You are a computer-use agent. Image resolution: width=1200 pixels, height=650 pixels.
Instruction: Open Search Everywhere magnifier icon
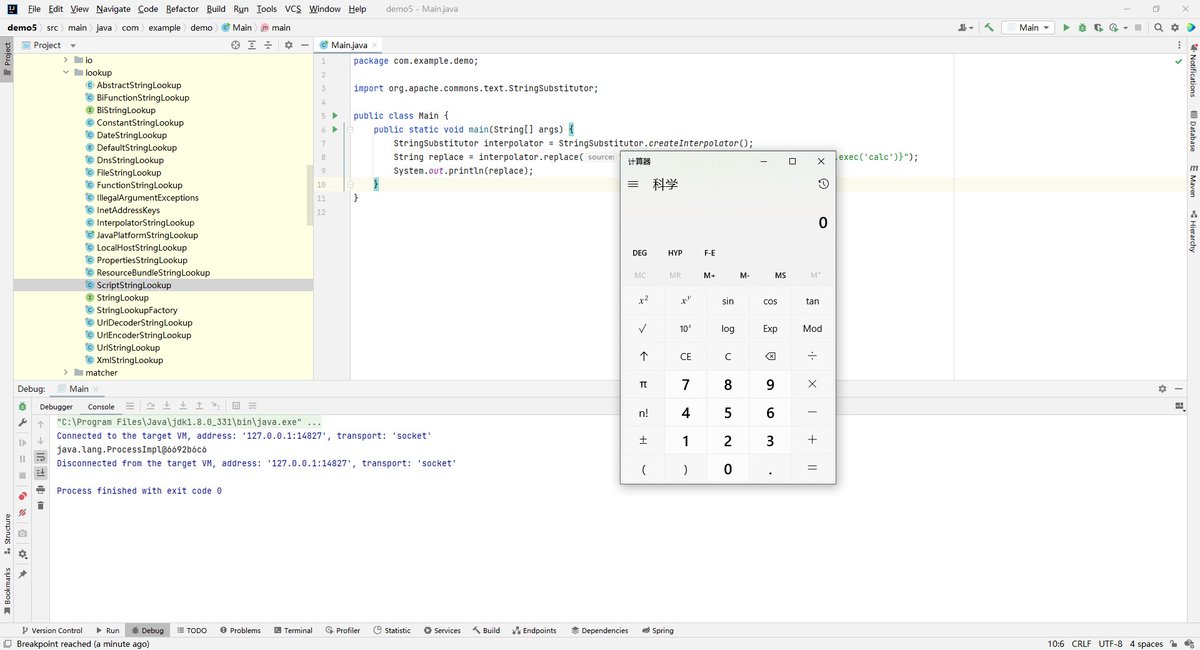1160,28
